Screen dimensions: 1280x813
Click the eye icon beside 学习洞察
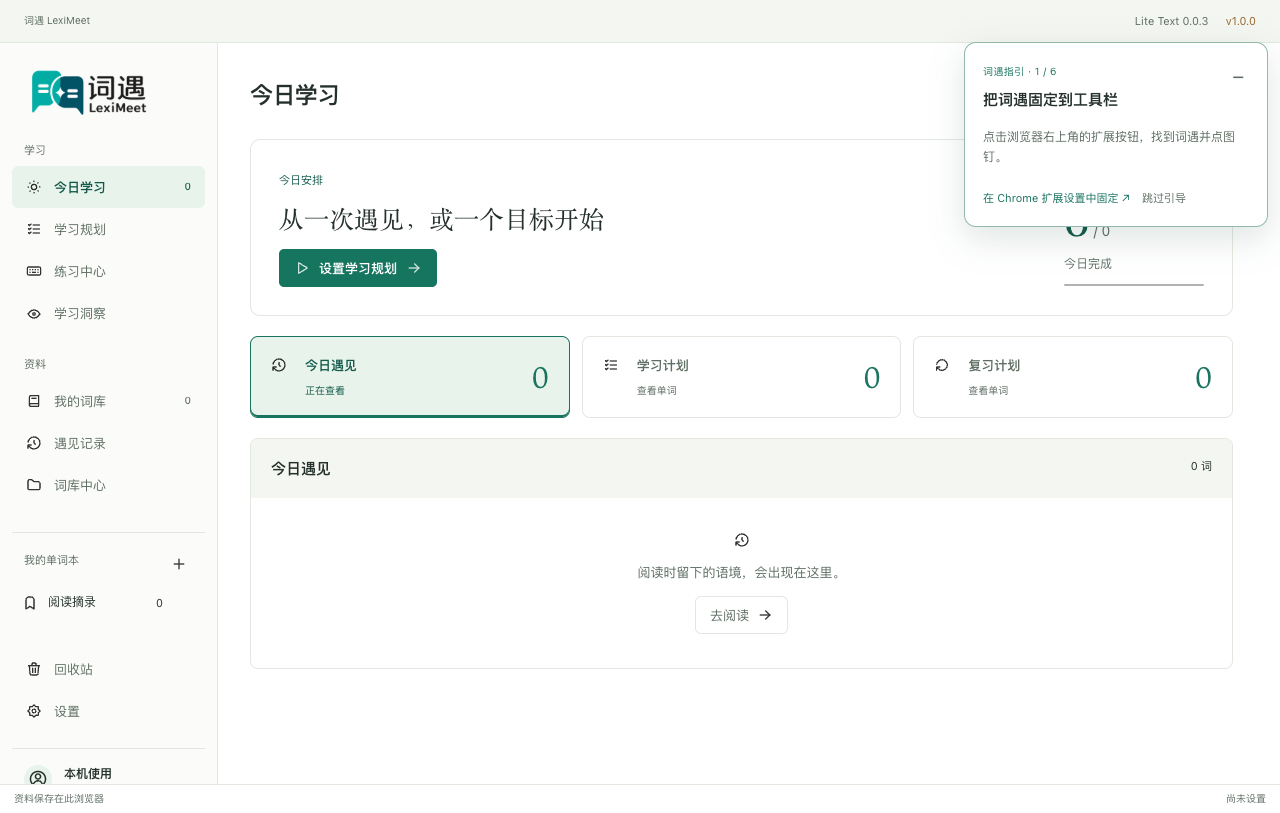click(34, 313)
